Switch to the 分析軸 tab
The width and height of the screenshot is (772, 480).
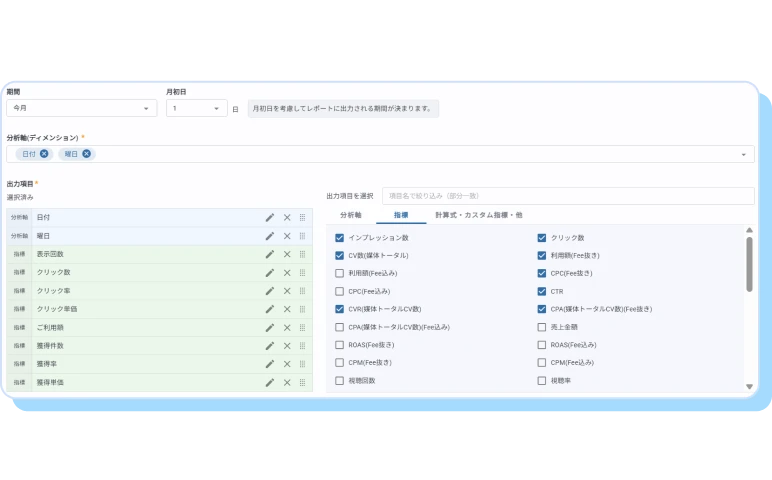(x=351, y=215)
